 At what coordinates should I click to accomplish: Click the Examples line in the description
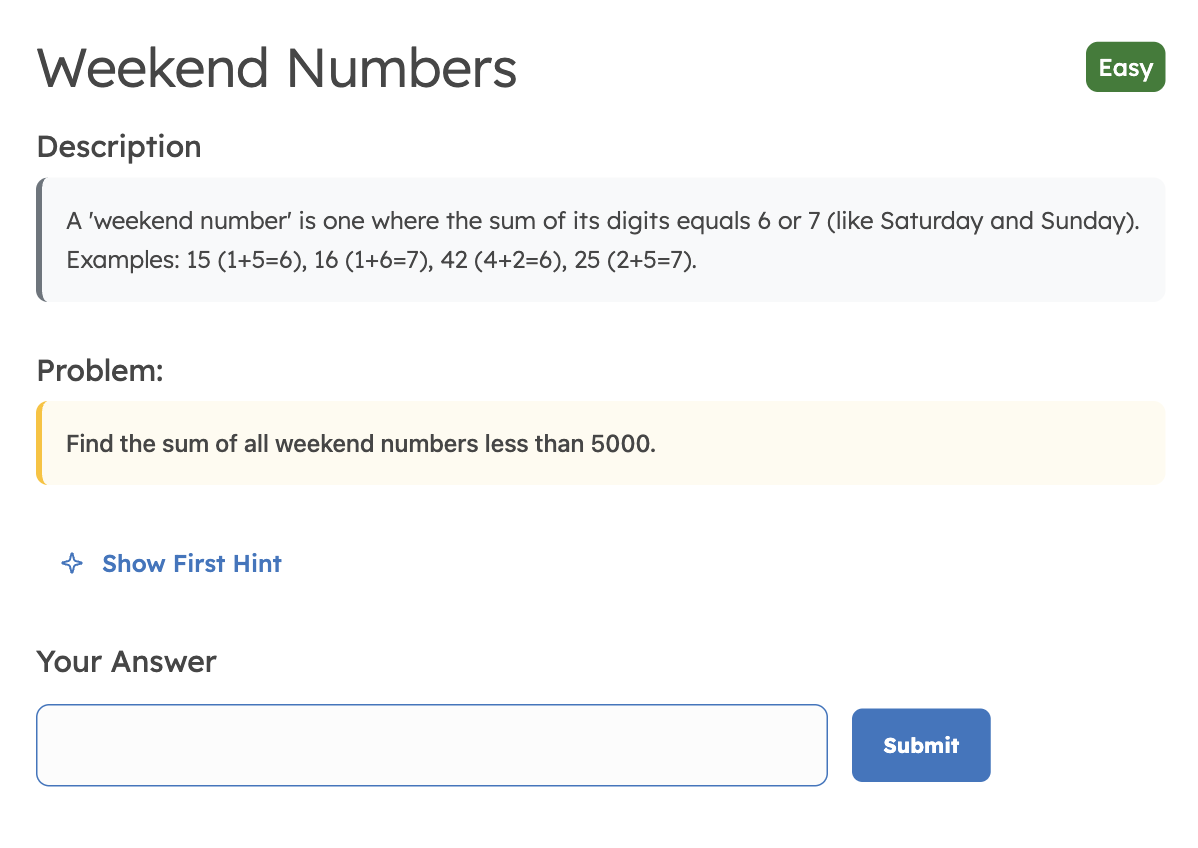(380, 260)
